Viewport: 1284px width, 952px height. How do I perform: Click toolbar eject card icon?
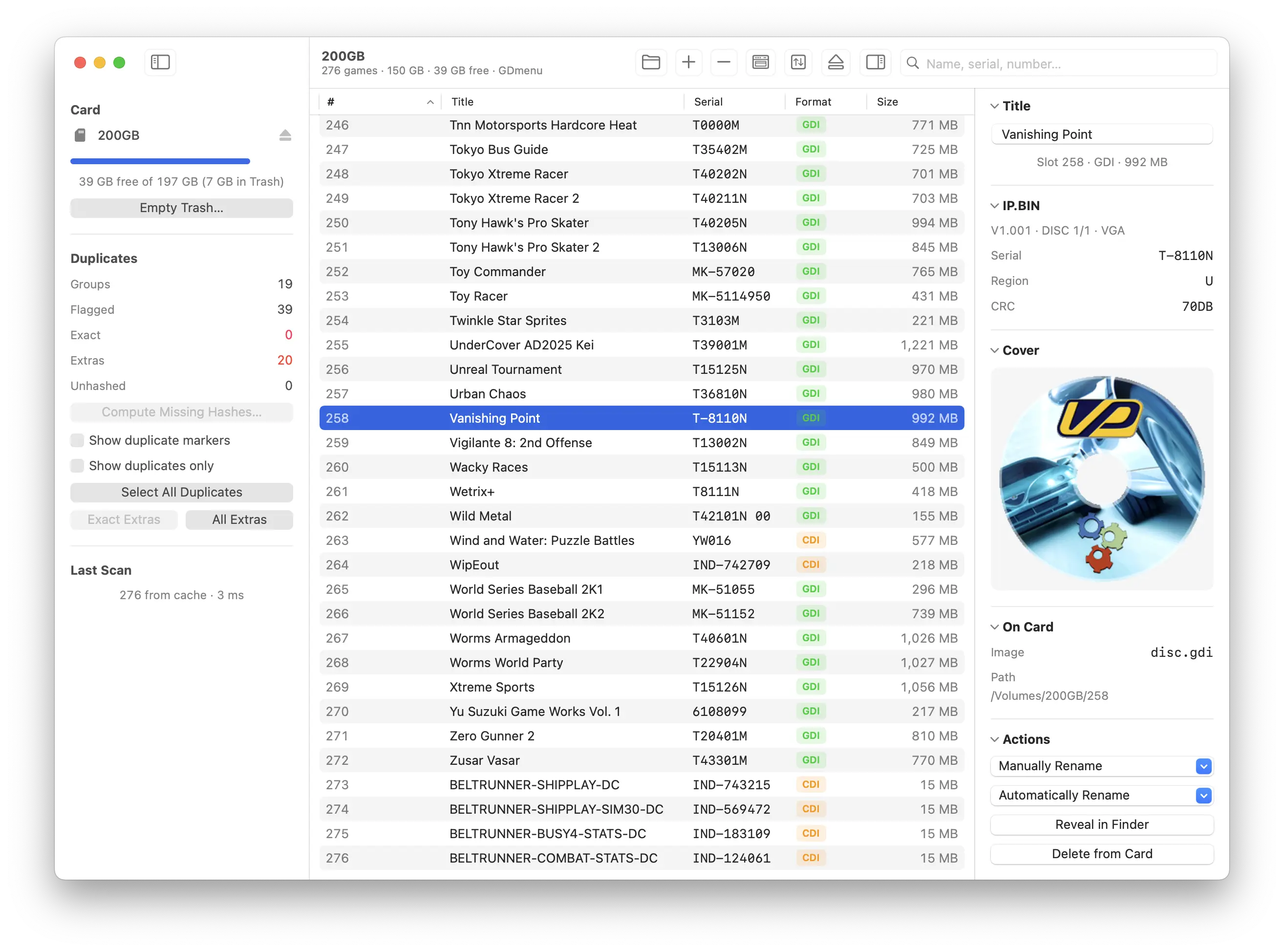[x=835, y=62]
